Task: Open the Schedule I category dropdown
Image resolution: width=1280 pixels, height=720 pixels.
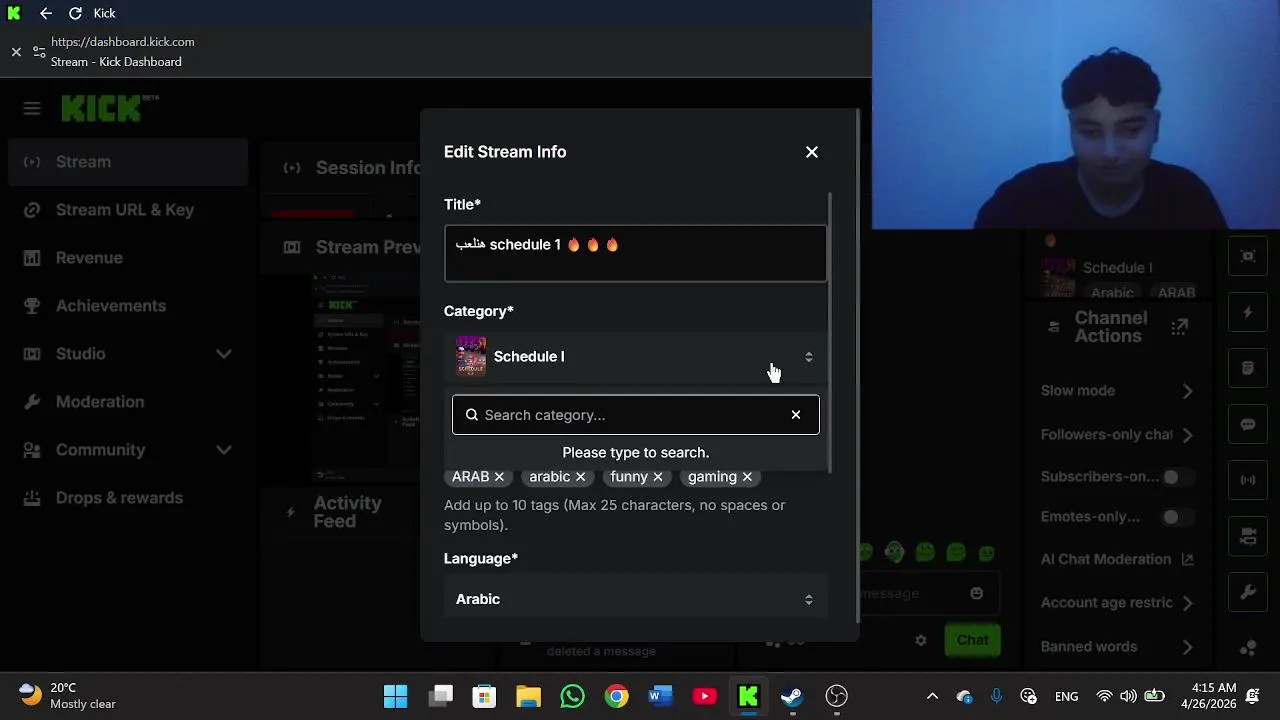Action: click(x=635, y=357)
